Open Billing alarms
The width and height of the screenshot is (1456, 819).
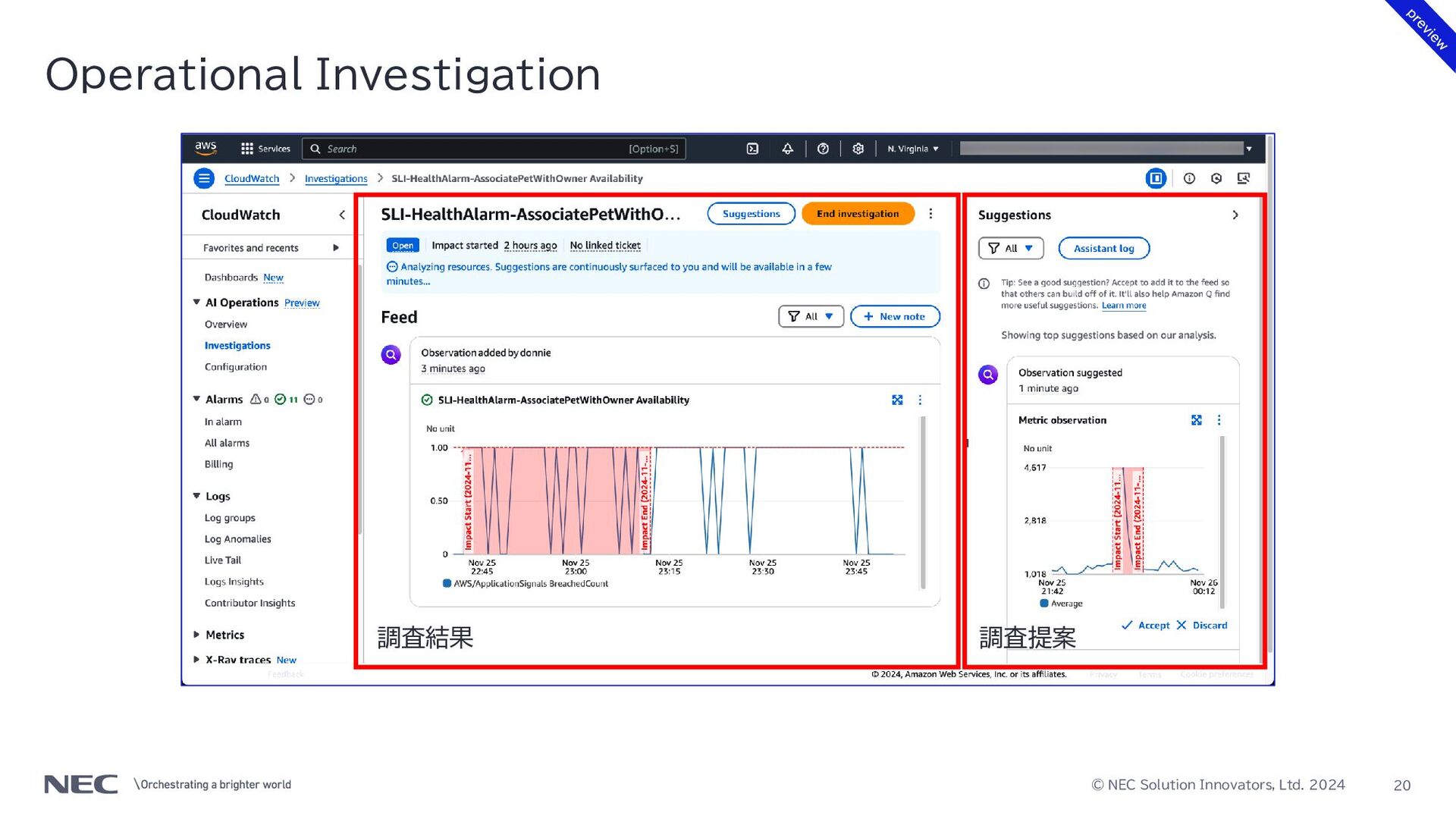tap(218, 465)
